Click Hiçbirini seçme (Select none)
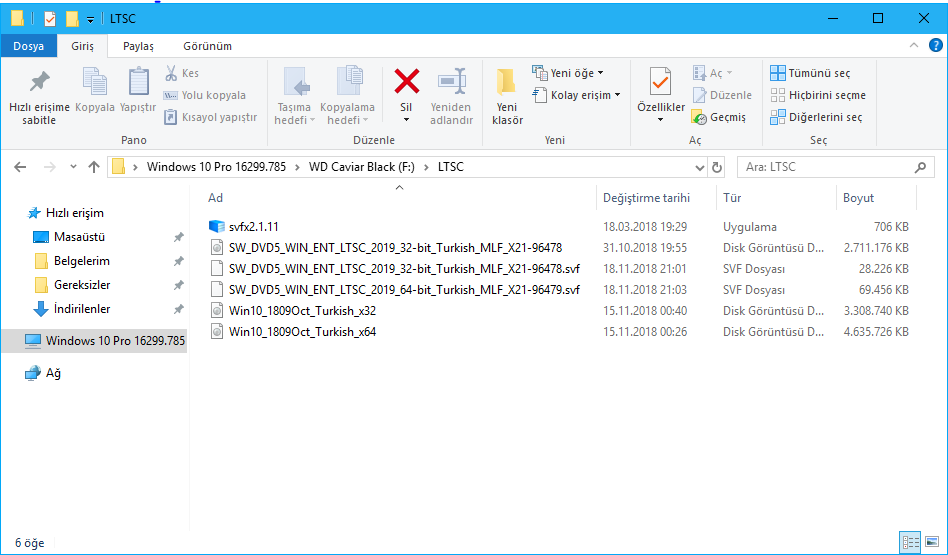Screen dimensions: 948x555 click(x=818, y=95)
